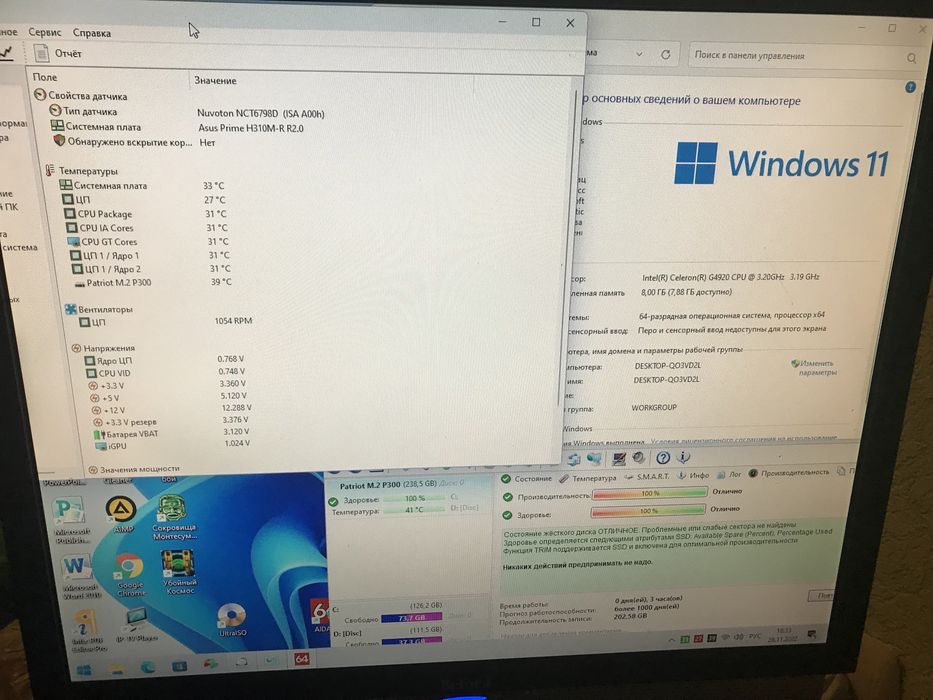Screen dimensions: 933x700
Task: Click the CPU Package temperature row
Action: point(146,214)
